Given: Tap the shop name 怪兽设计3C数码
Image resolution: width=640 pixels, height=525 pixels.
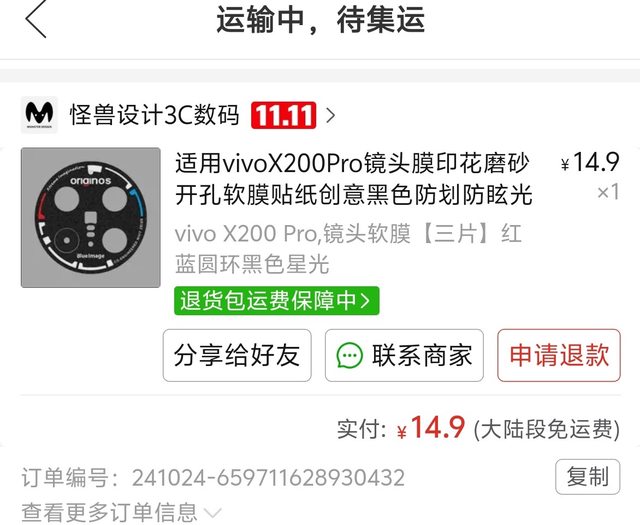Looking at the screenshot, I should point(154,115).
